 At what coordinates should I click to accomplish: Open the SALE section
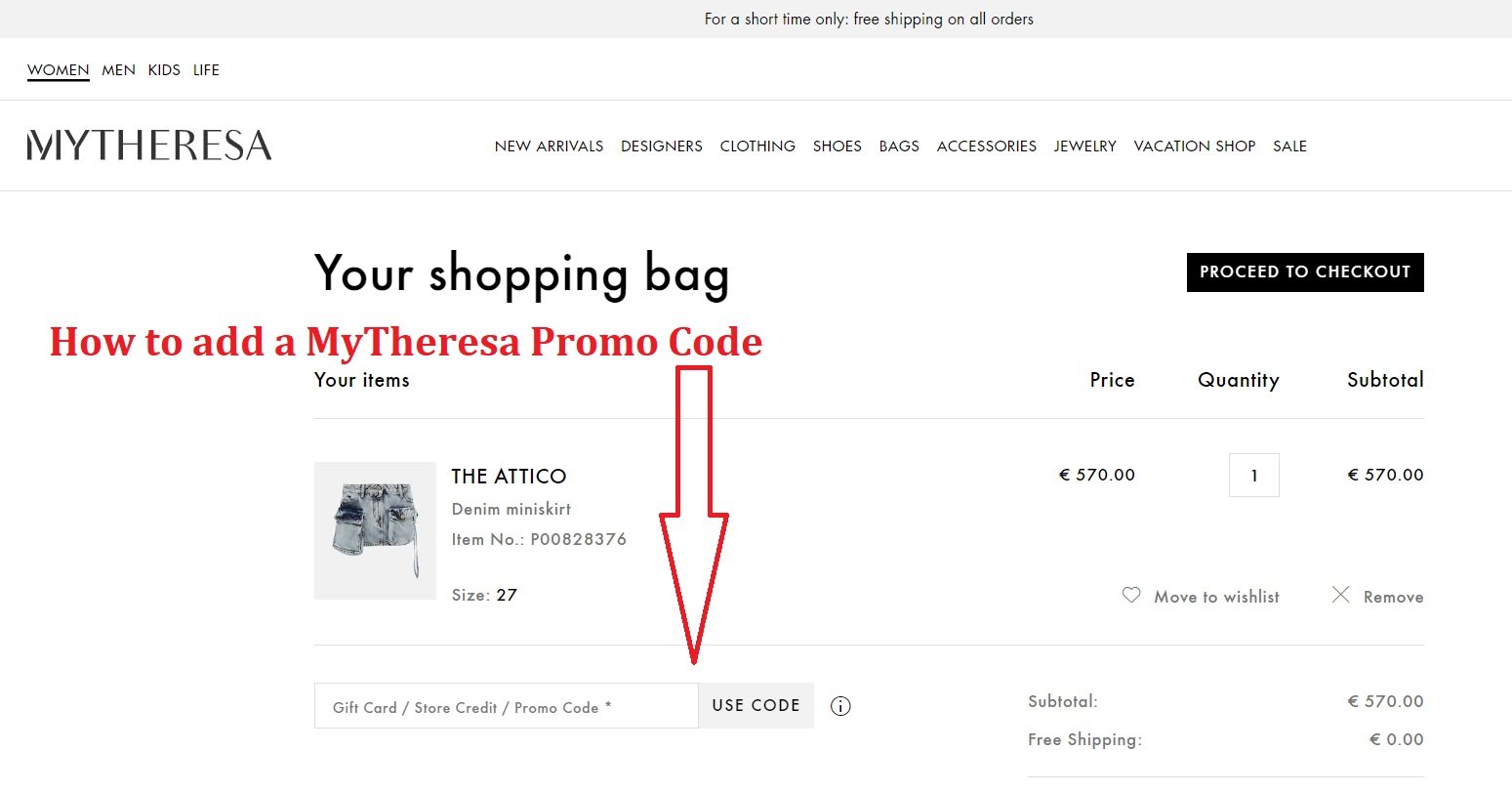click(x=1289, y=146)
